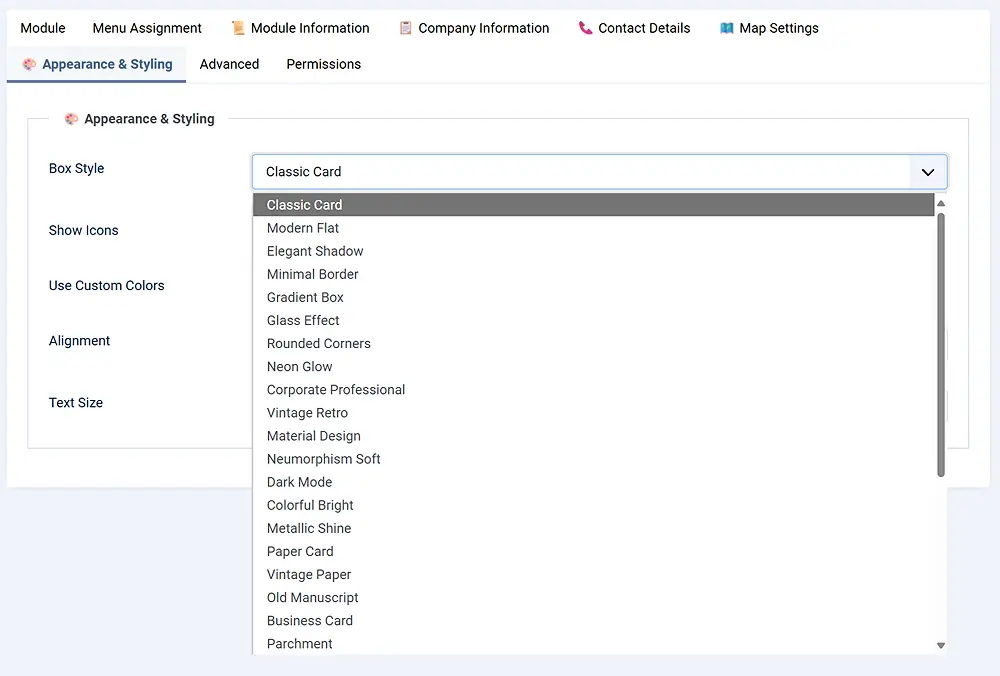Viewport: 1000px width, 676px height.
Task: Select Old Manuscript box style
Action: click(x=312, y=597)
